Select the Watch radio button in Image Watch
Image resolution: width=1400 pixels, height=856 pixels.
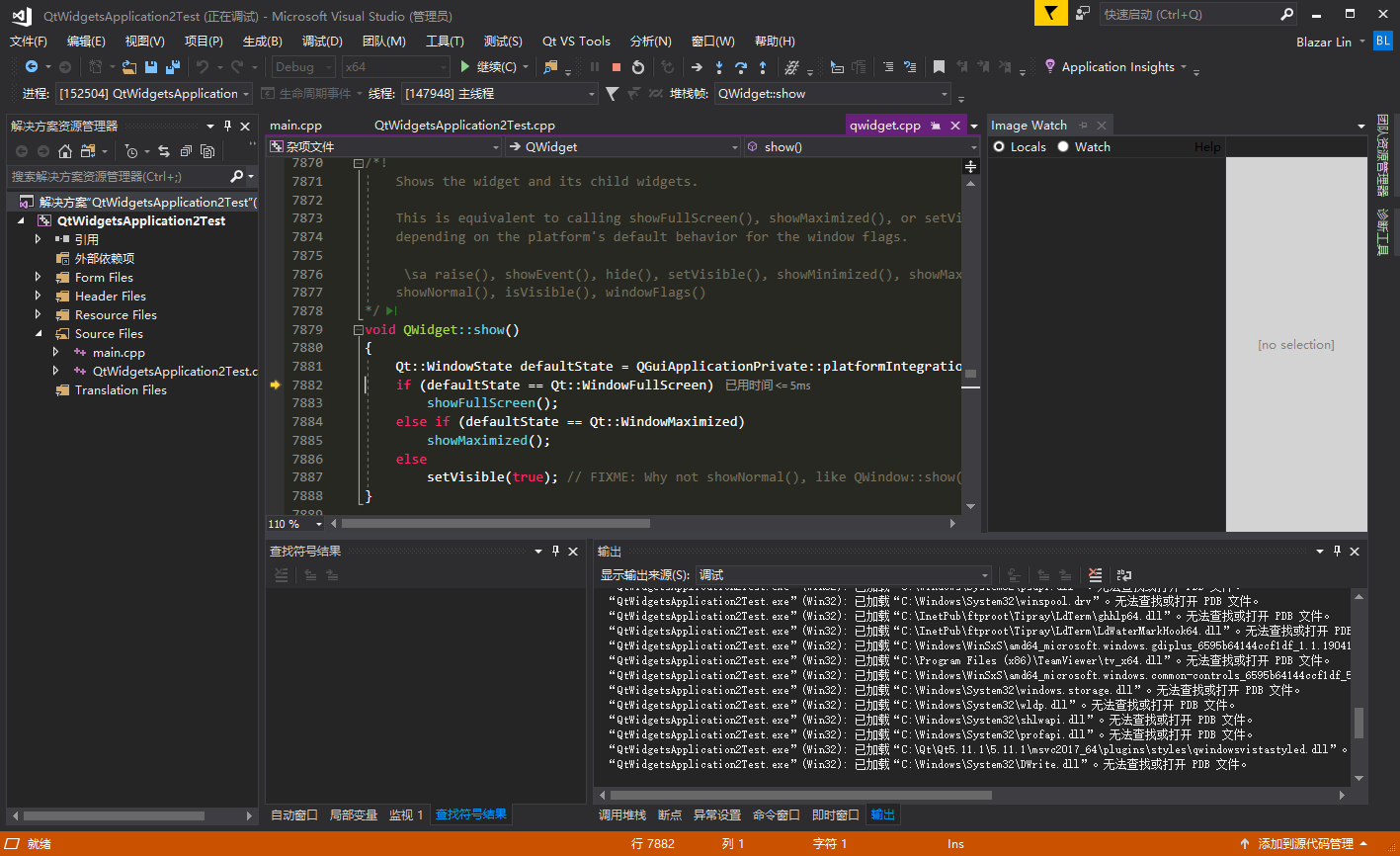(1063, 146)
